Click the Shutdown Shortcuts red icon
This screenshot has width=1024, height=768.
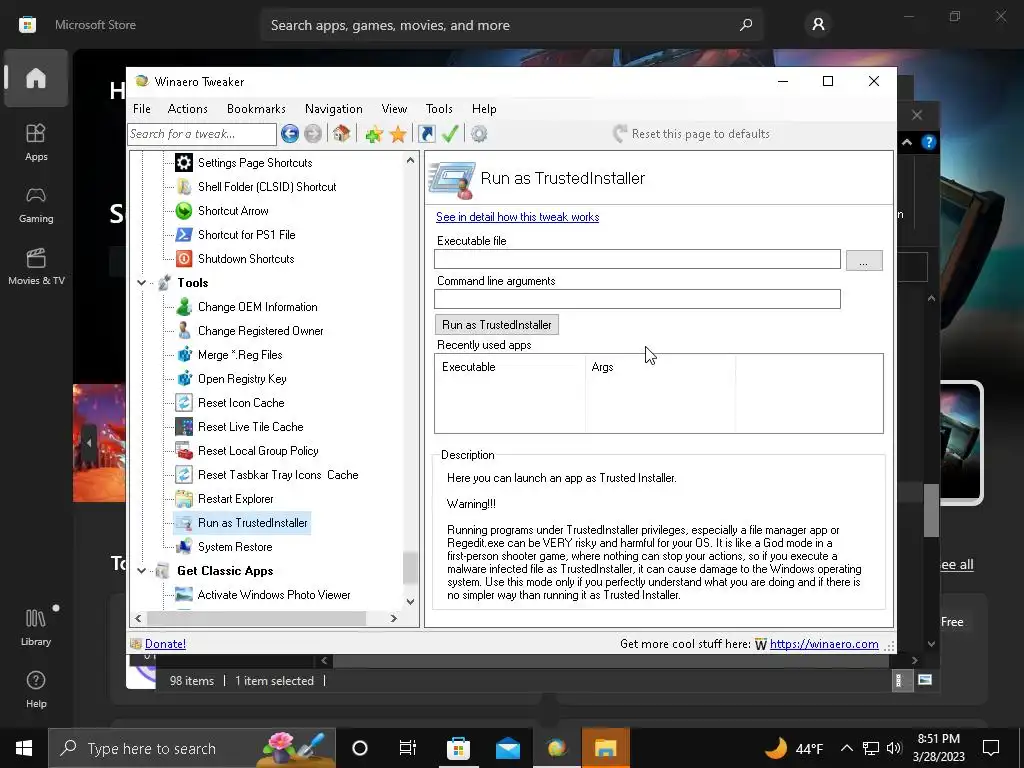tap(184, 259)
